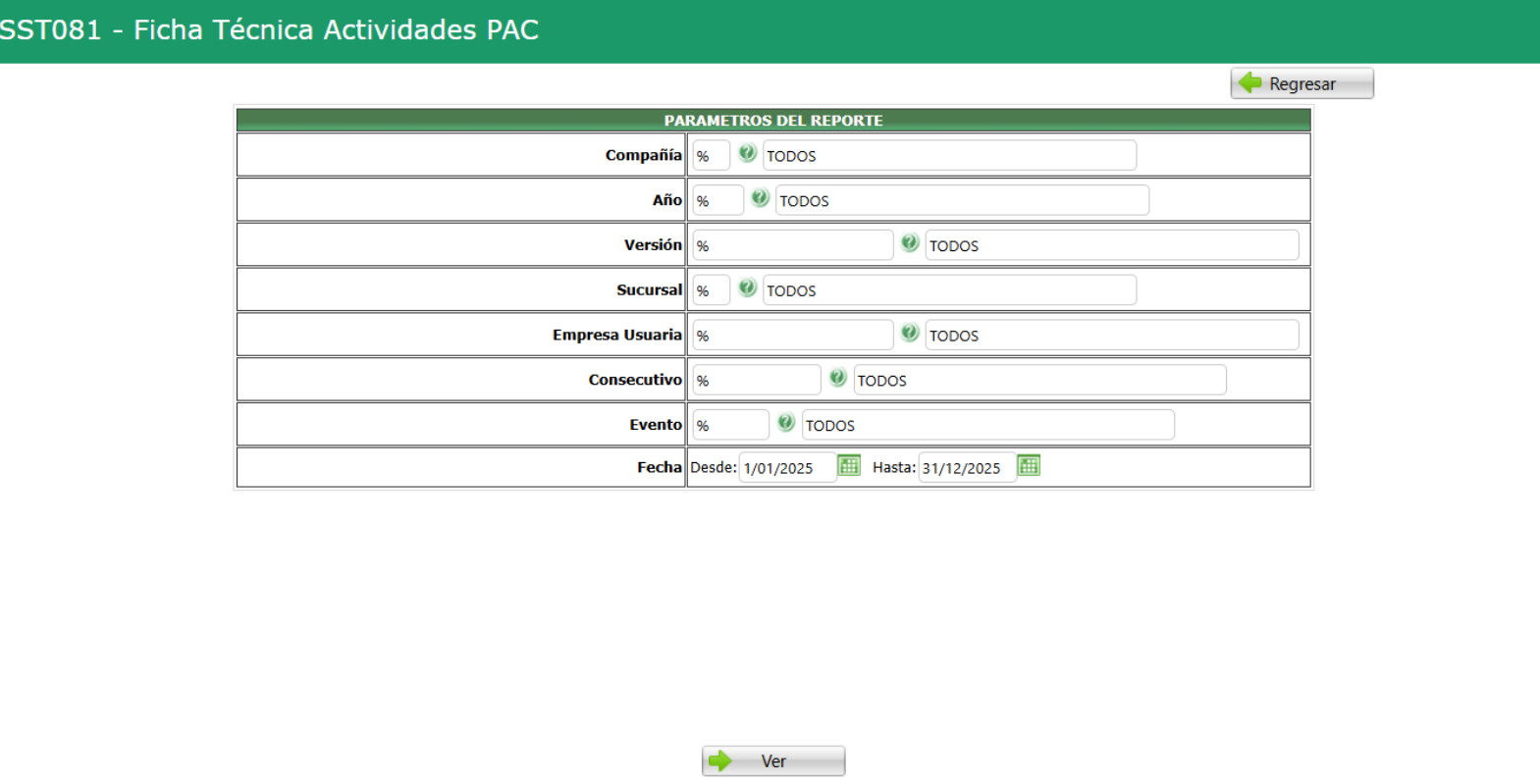Open the Versión lookup help icon
The height and width of the screenshot is (784, 1540).
coord(910,243)
